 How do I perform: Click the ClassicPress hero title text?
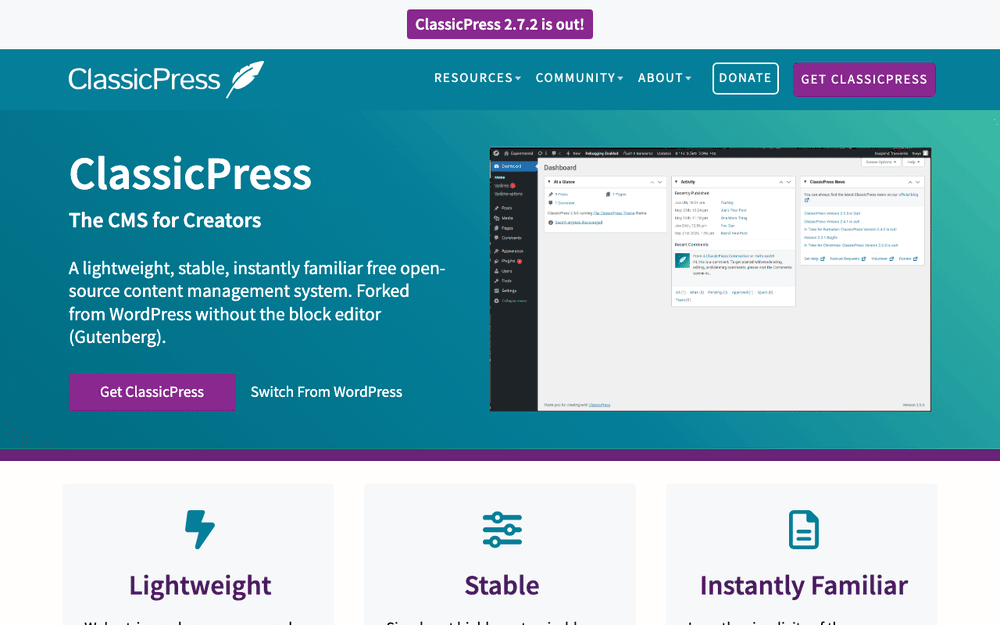click(x=190, y=173)
